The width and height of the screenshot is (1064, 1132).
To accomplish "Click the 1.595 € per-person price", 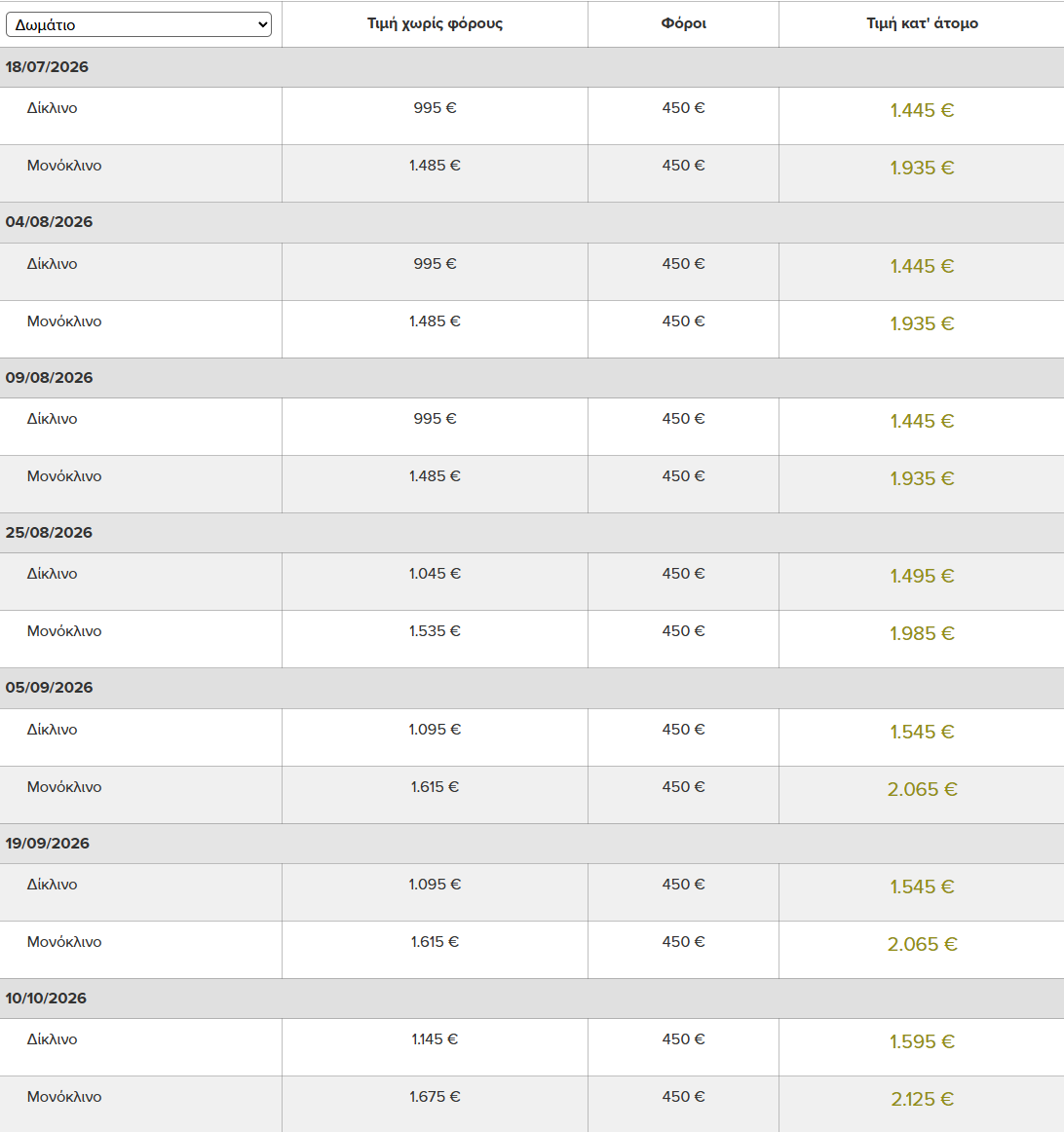I will (x=922, y=1041).
